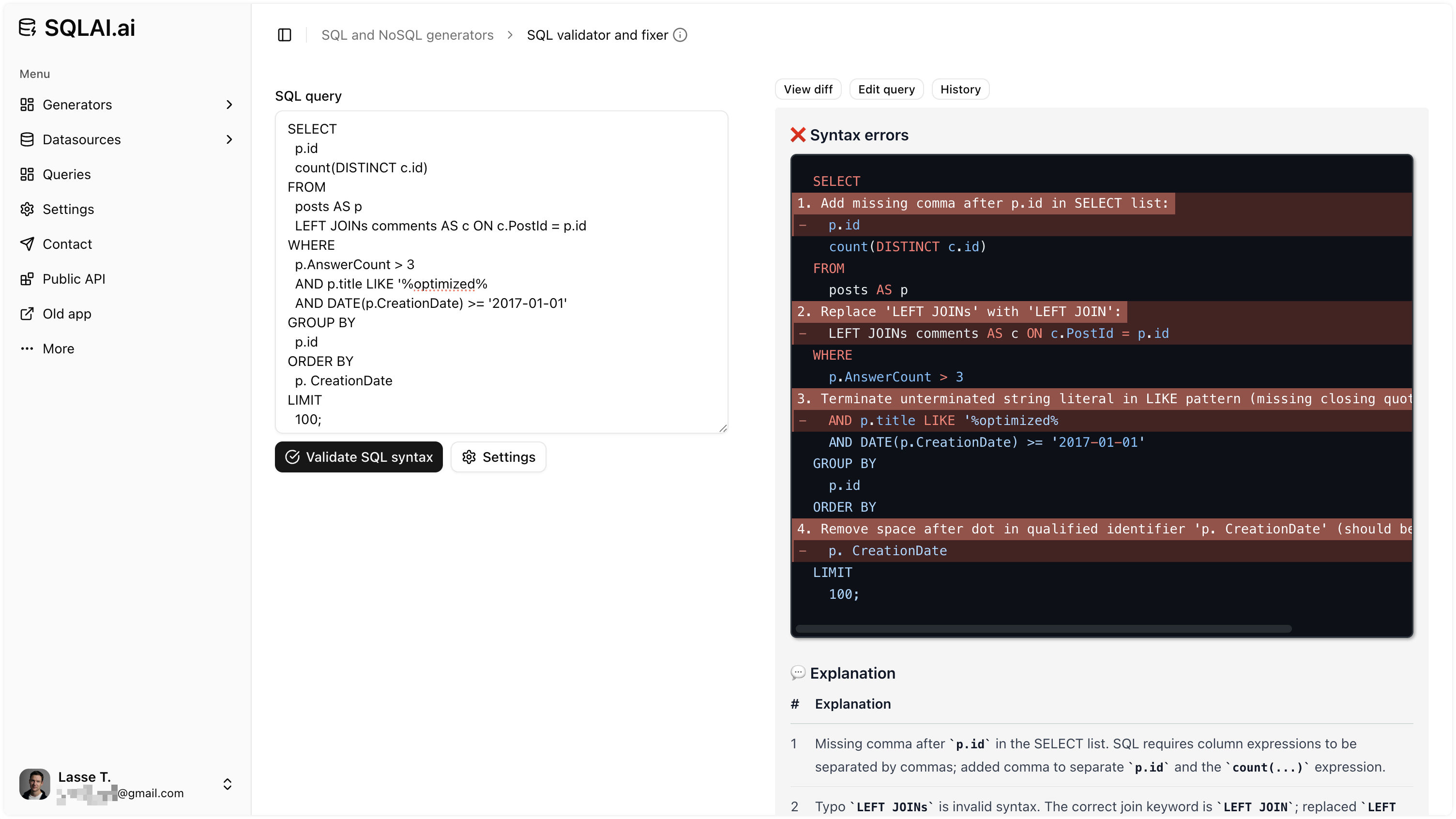The height and width of the screenshot is (819, 1456).
Task: Expand the Datasources menu chevron
Action: click(229, 139)
